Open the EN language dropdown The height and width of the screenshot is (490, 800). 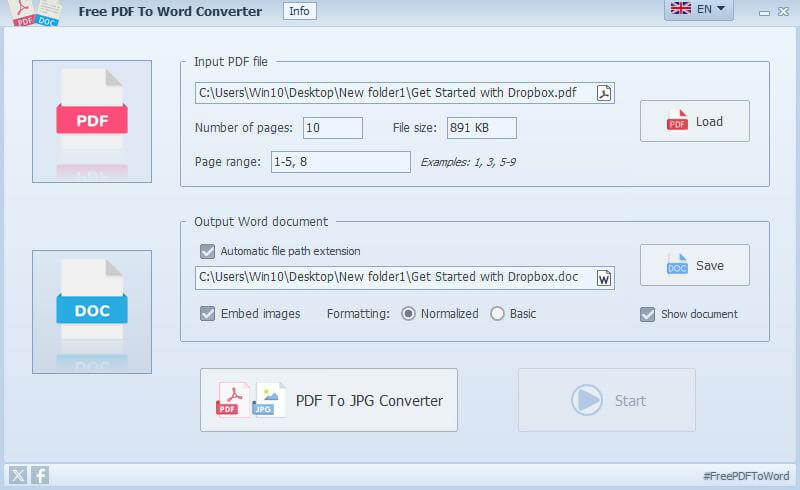pyautogui.click(x=699, y=9)
